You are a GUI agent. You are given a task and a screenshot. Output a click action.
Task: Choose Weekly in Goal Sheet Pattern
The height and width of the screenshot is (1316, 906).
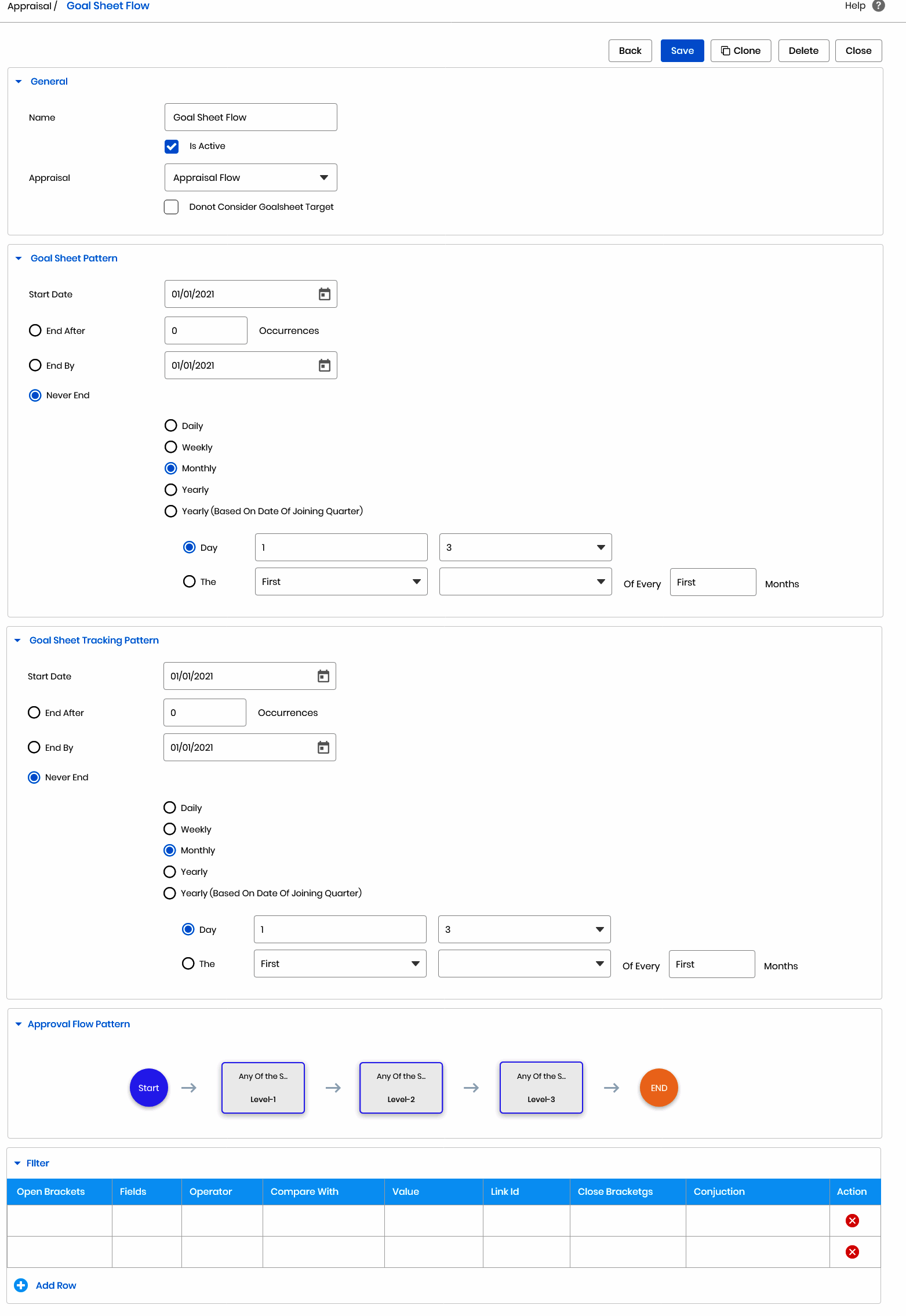pyautogui.click(x=171, y=447)
